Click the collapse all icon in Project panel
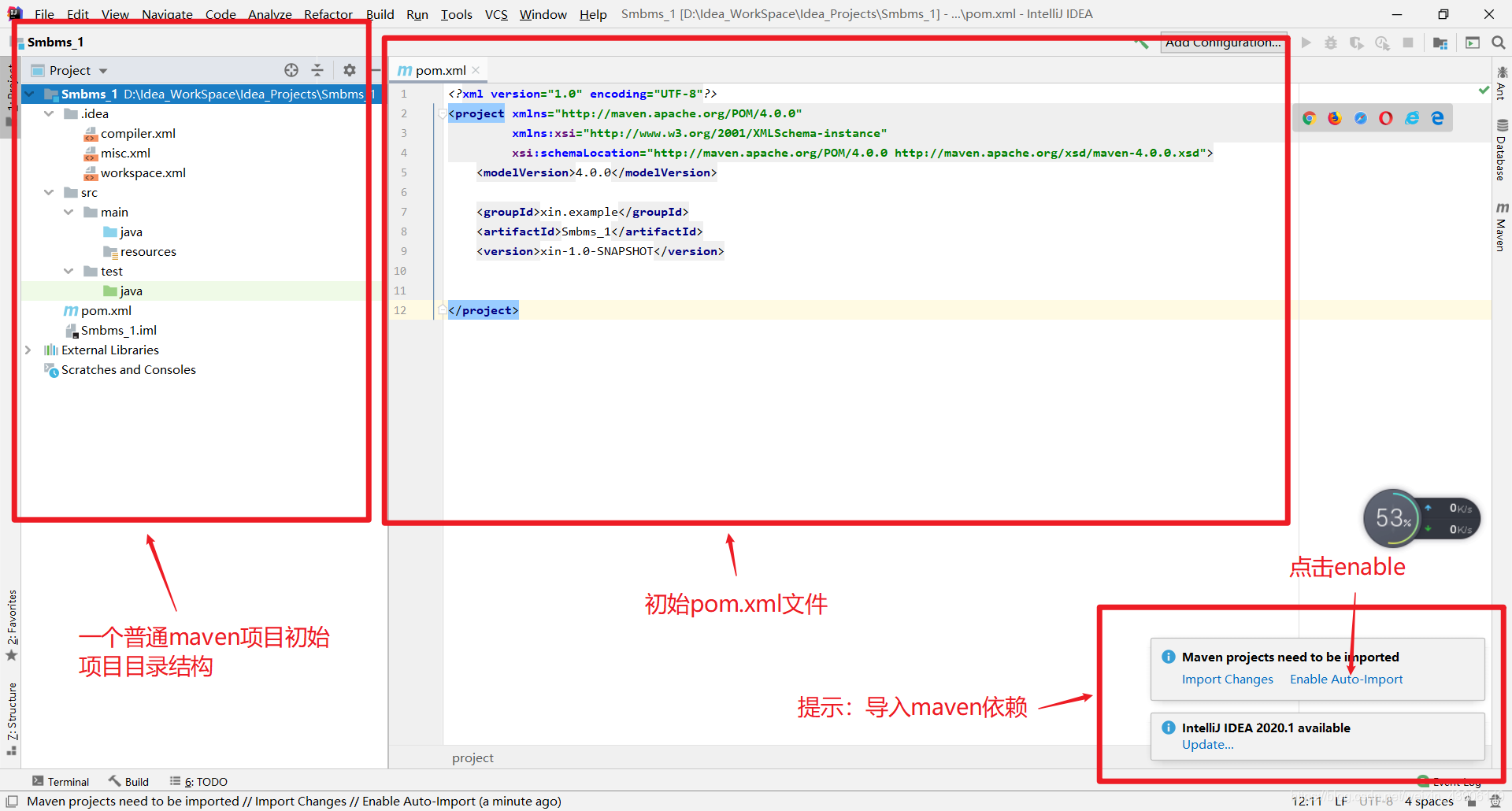Image resolution: width=1512 pixels, height=811 pixels. (x=317, y=70)
